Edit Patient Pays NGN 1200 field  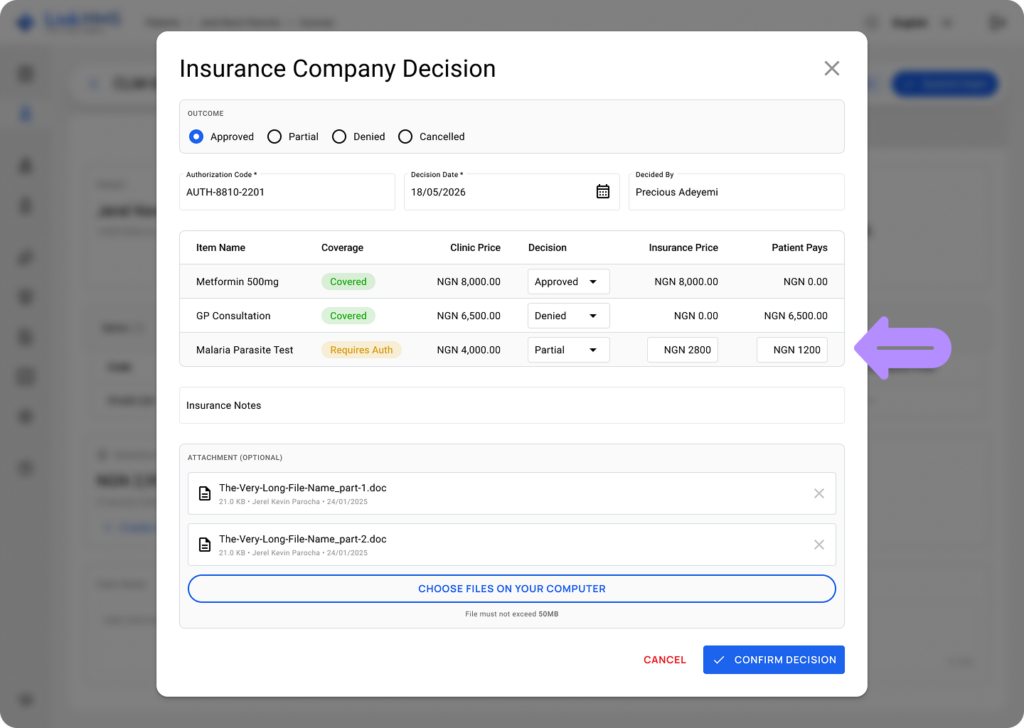tap(792, 349)
